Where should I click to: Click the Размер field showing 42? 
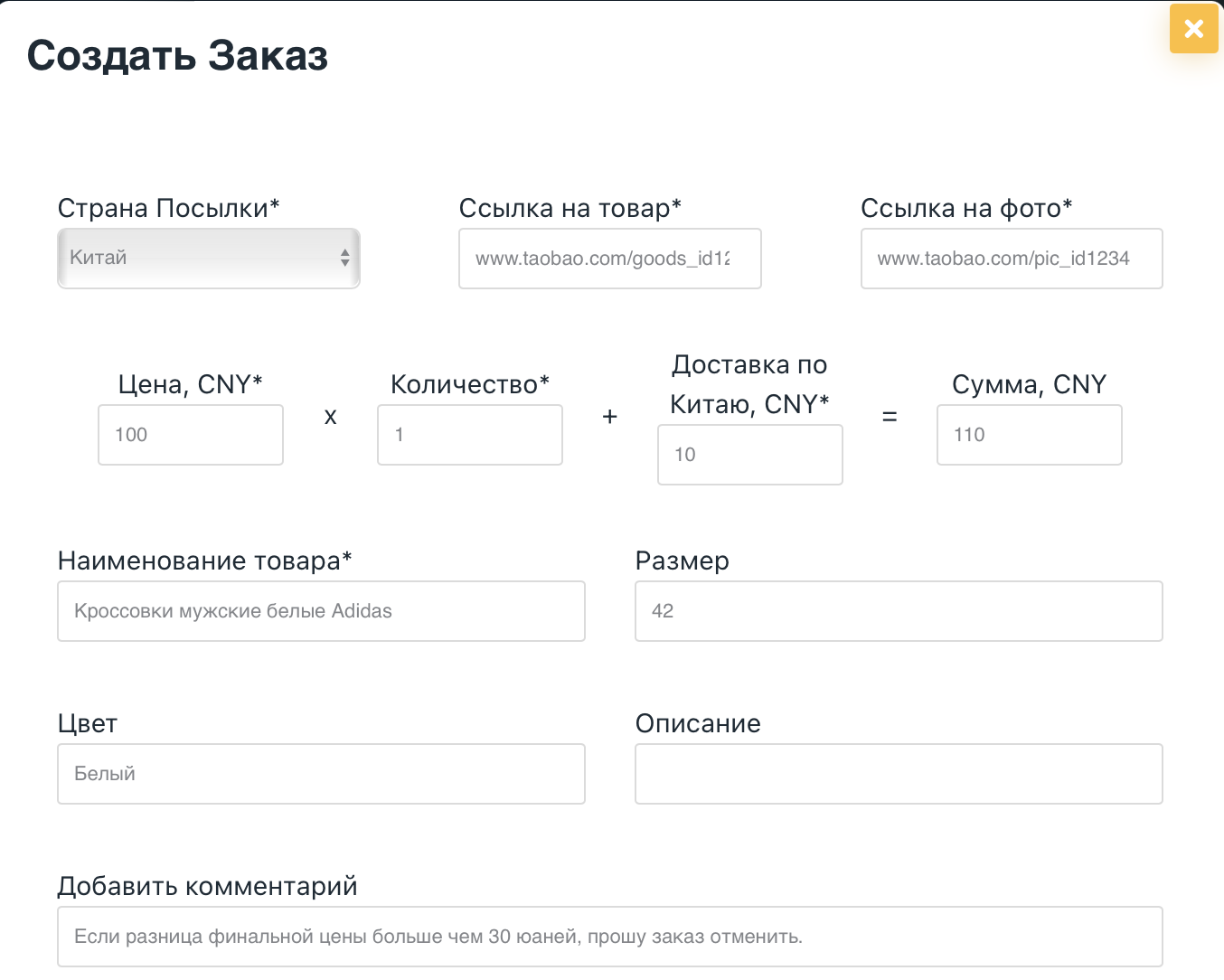tap(899, 611)
